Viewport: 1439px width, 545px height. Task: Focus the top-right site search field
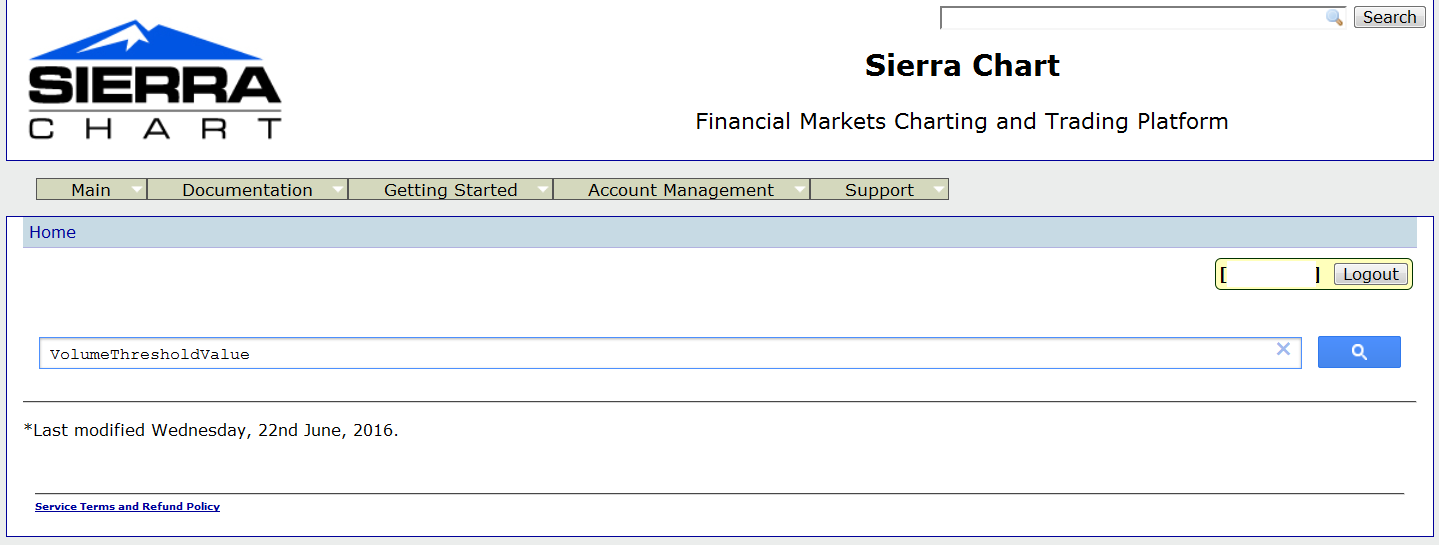(1130, 18)
